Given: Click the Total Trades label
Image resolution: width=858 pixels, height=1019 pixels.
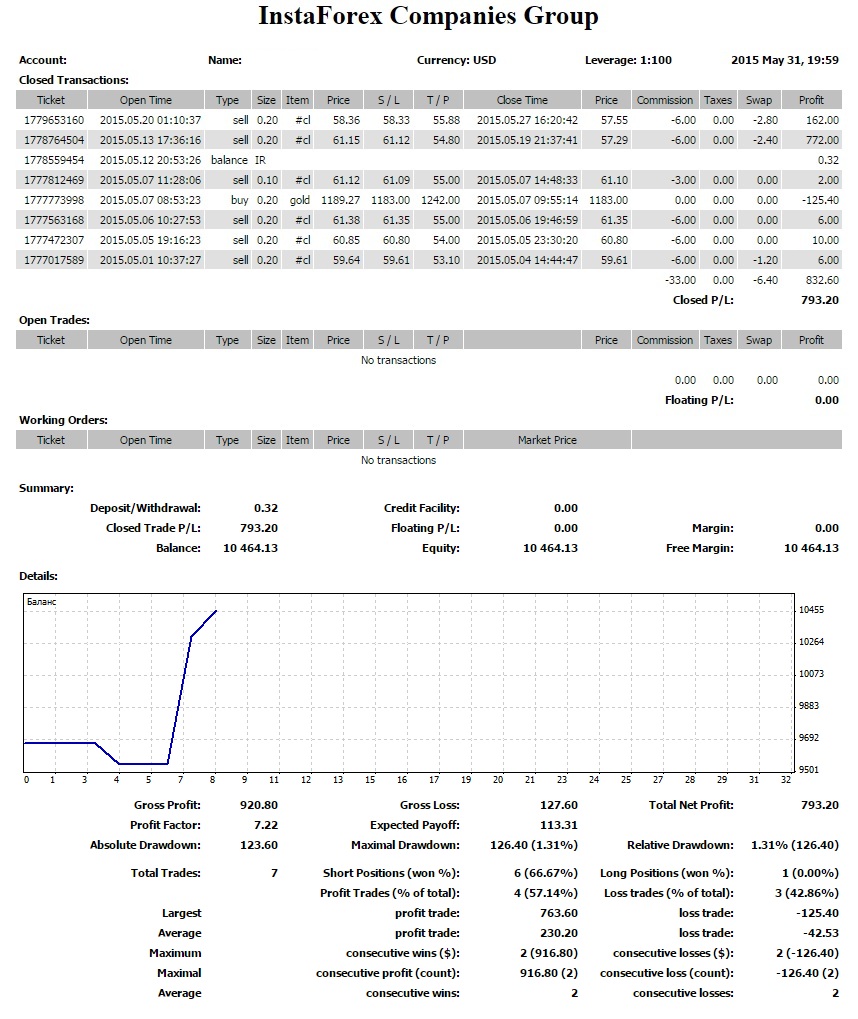Looking at the screenshot, I should pos(166,873).
